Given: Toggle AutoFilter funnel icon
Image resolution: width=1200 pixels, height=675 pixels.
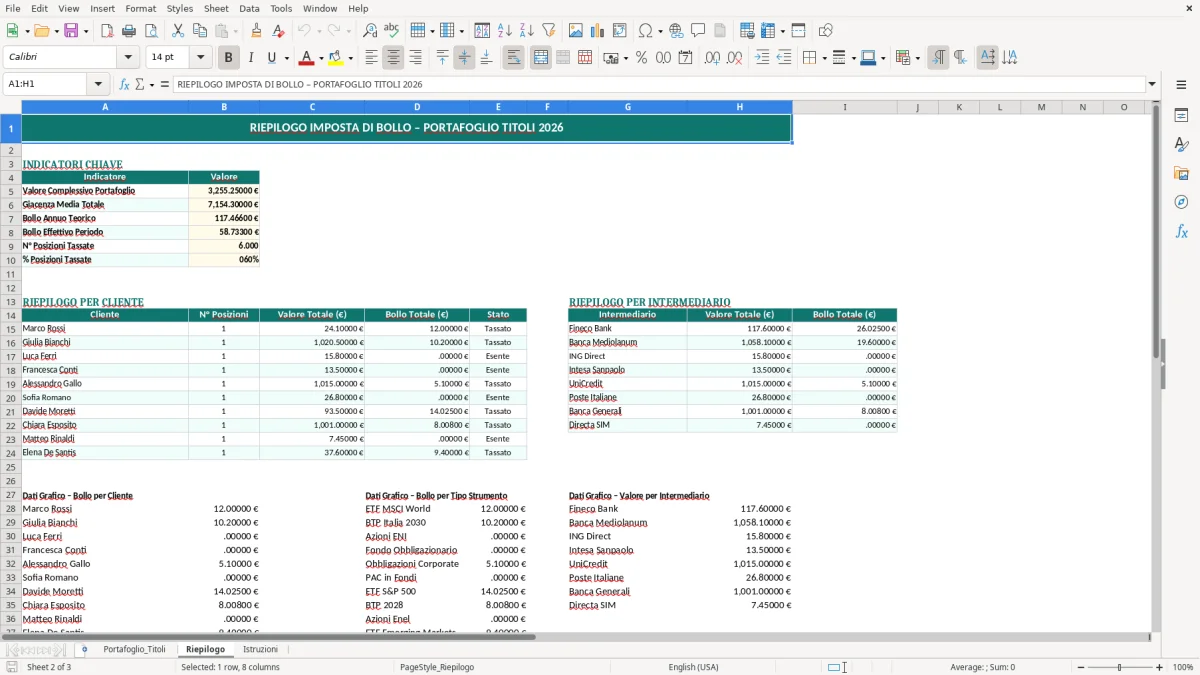Looking at the screenshot, I should (549, 31).
